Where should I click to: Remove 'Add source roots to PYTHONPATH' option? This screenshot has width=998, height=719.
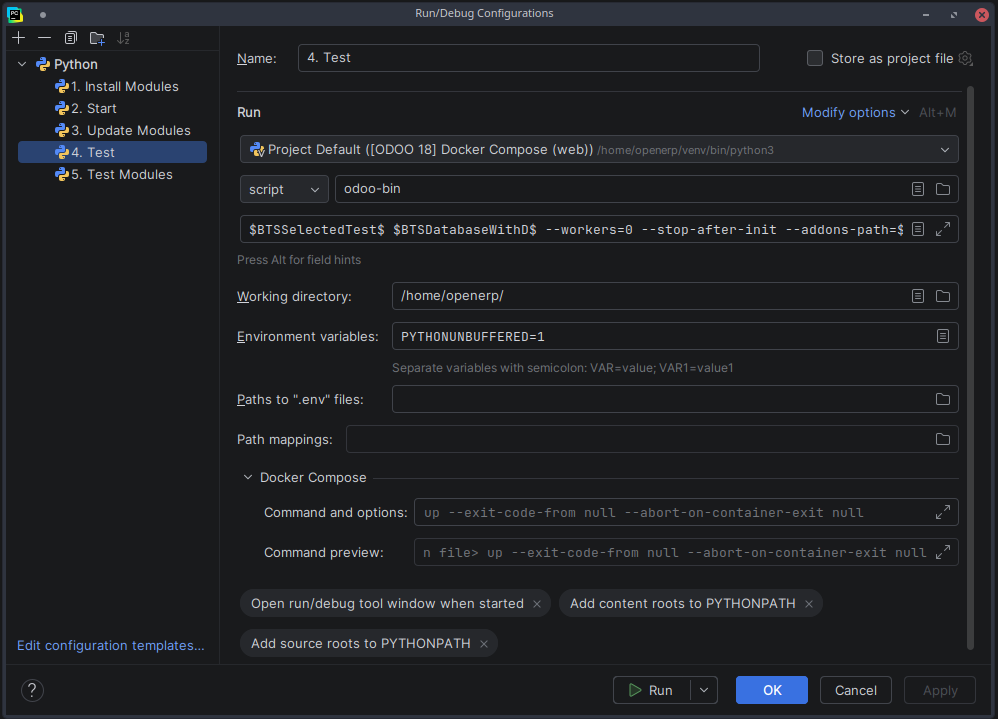point(484,644)
